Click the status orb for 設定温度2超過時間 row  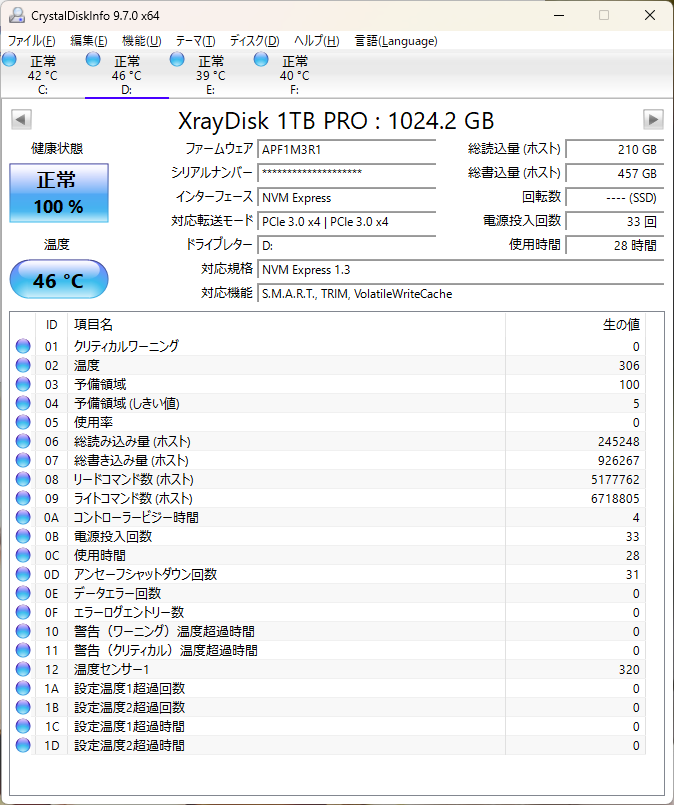click(23, 745)
